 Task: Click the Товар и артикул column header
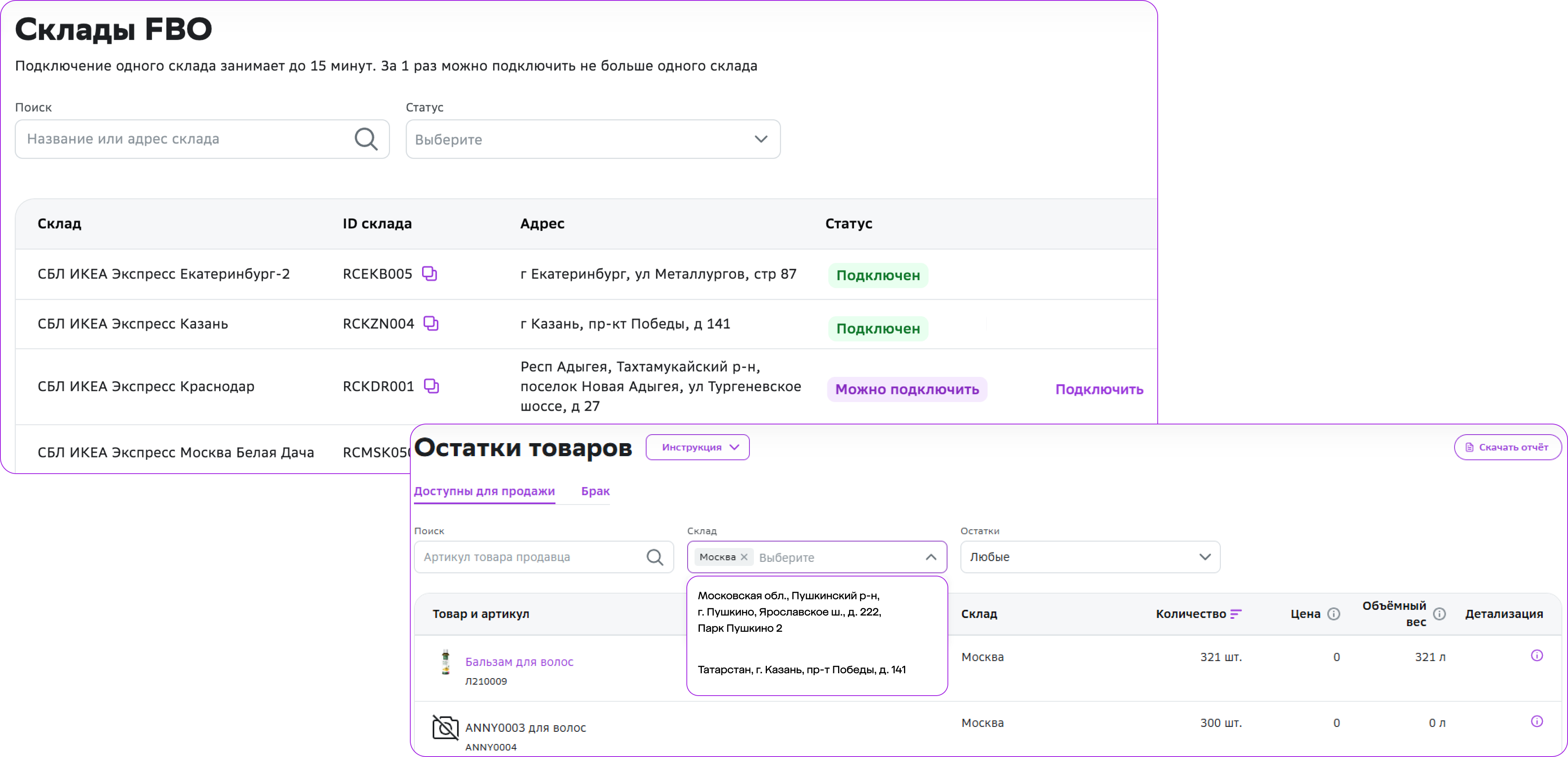[x=481, y=614]
